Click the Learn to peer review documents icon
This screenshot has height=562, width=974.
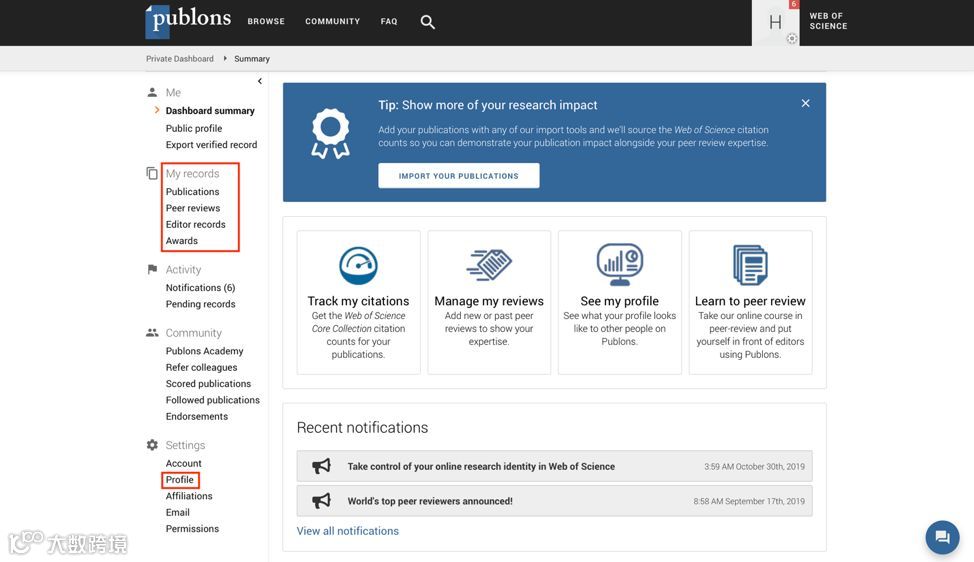(x=750, y=265)
